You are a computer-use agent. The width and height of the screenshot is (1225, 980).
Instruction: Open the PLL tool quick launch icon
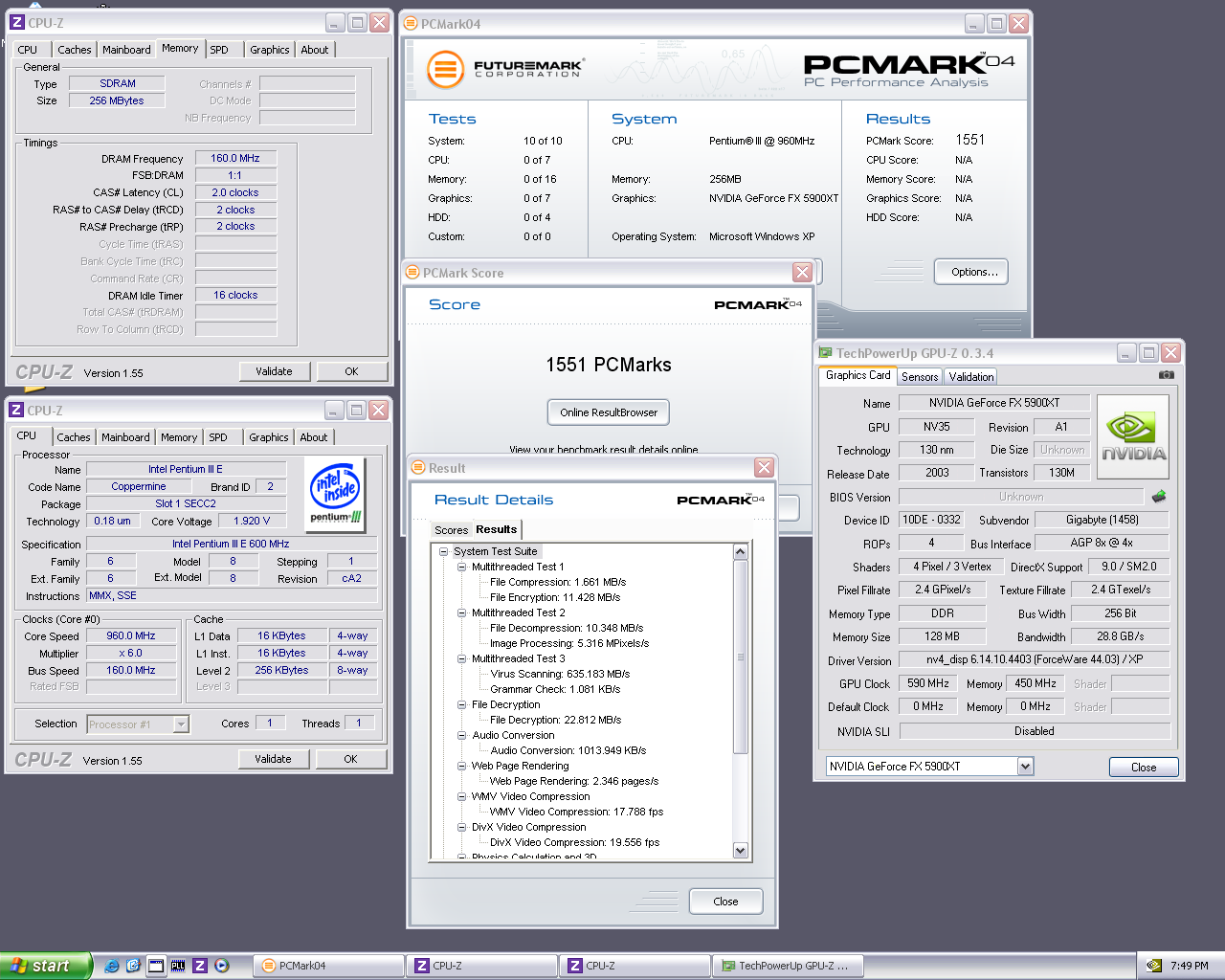pyautogui.click(x=177, y=966)
